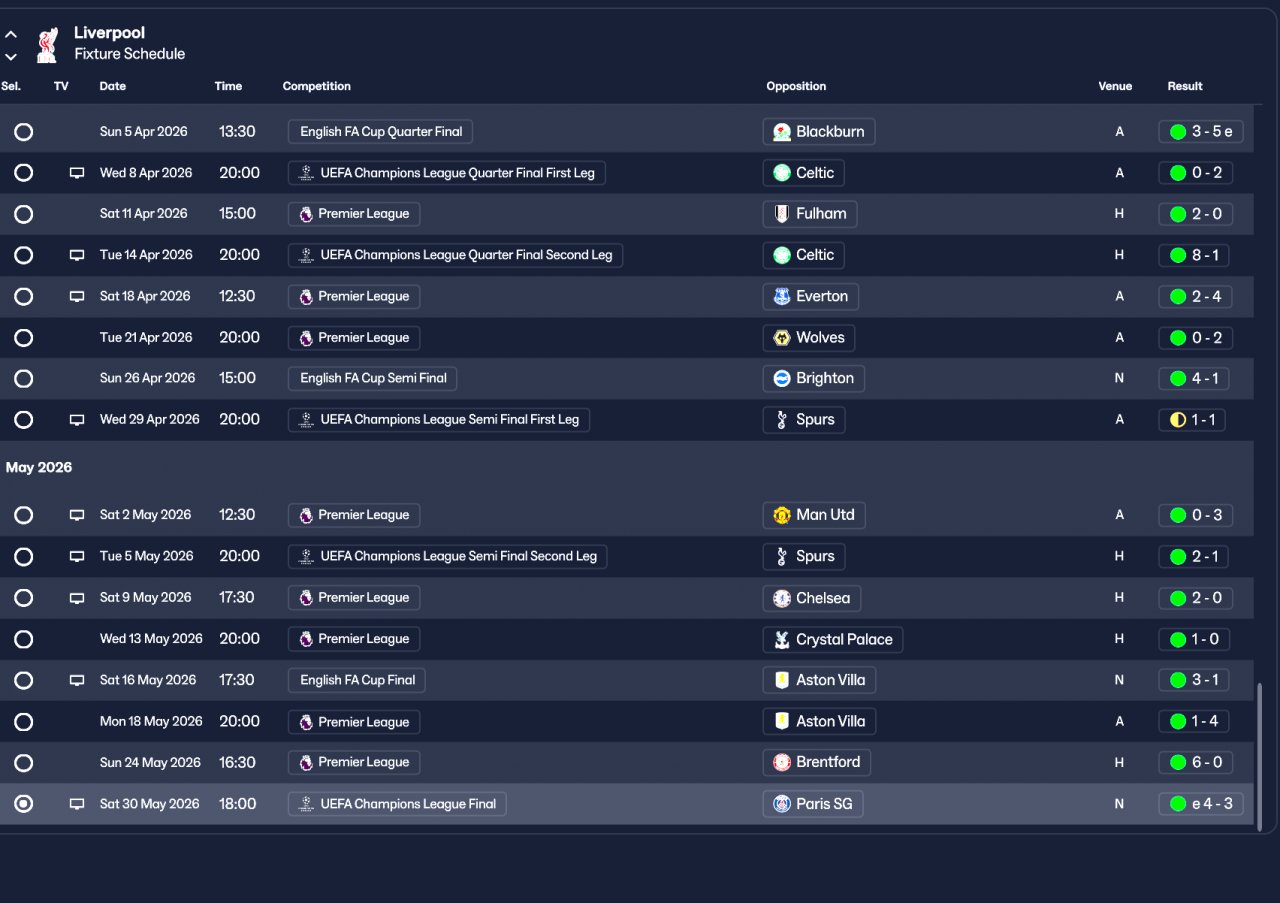Screen dimensions: 1280x903
Task: Click the Crystal Palace club badge
Action: (782, 639)
